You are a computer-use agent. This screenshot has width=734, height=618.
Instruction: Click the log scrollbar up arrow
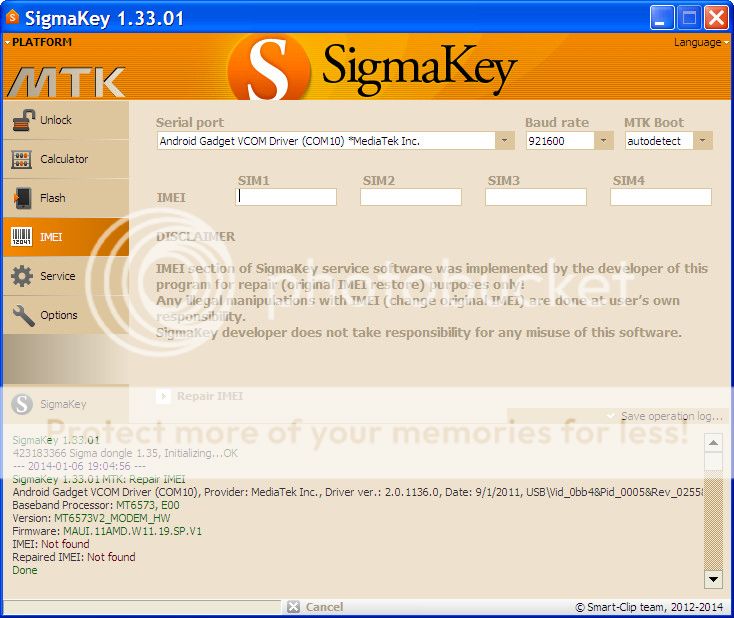click(x=713, y=442)
